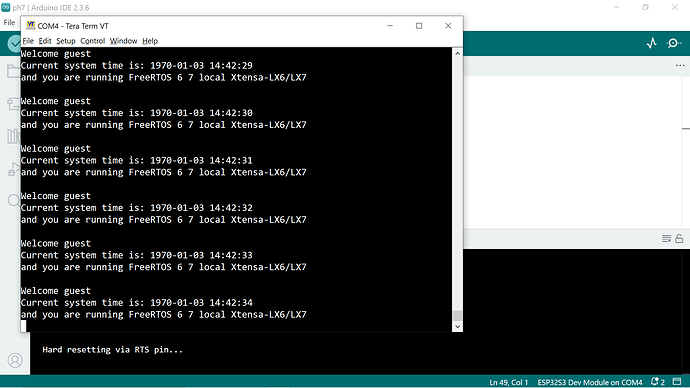Click the Tera Term window title icon

[30, 26]
